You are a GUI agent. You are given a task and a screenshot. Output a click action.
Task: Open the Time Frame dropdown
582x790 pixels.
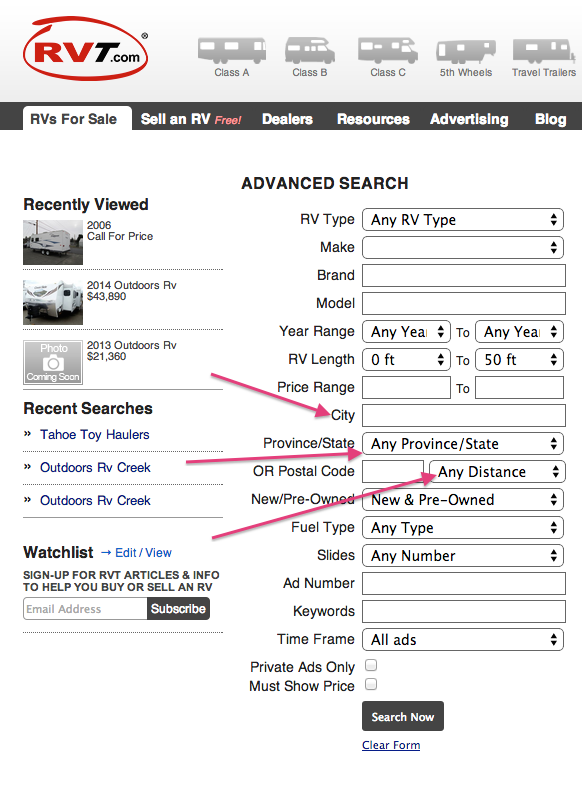pyautogui.click(x=463, y=639)
